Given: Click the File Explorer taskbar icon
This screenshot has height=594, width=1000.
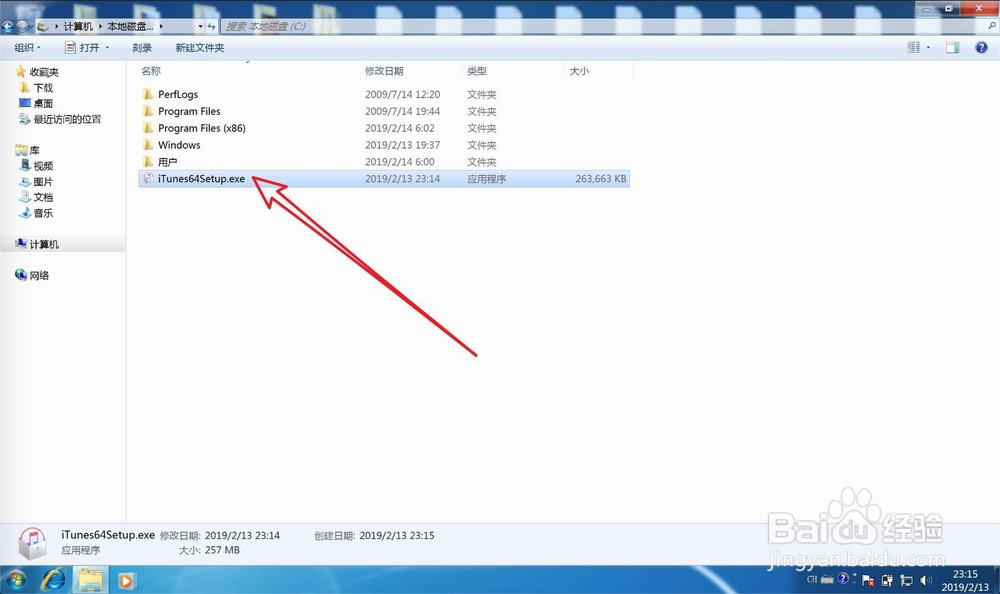Looking at the screenshot, I should point(91,580).
